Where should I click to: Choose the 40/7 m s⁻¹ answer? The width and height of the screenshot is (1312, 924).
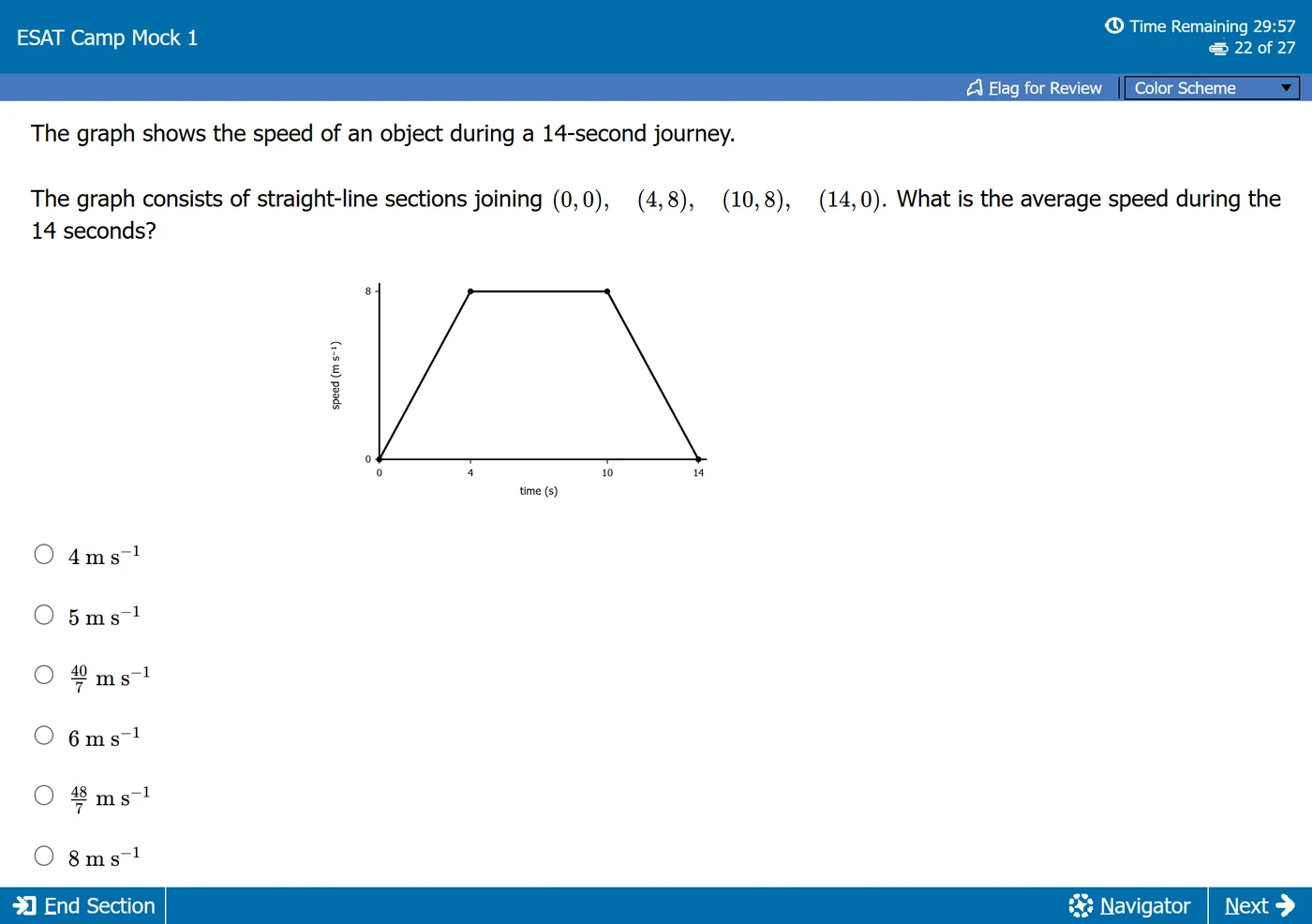click(44, 675)
